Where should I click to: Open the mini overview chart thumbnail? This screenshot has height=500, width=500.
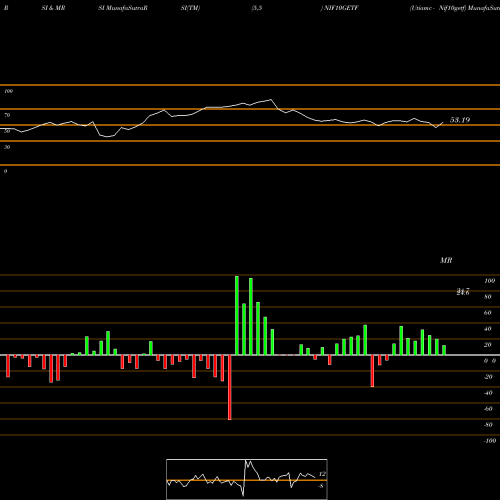pos(247,479)
